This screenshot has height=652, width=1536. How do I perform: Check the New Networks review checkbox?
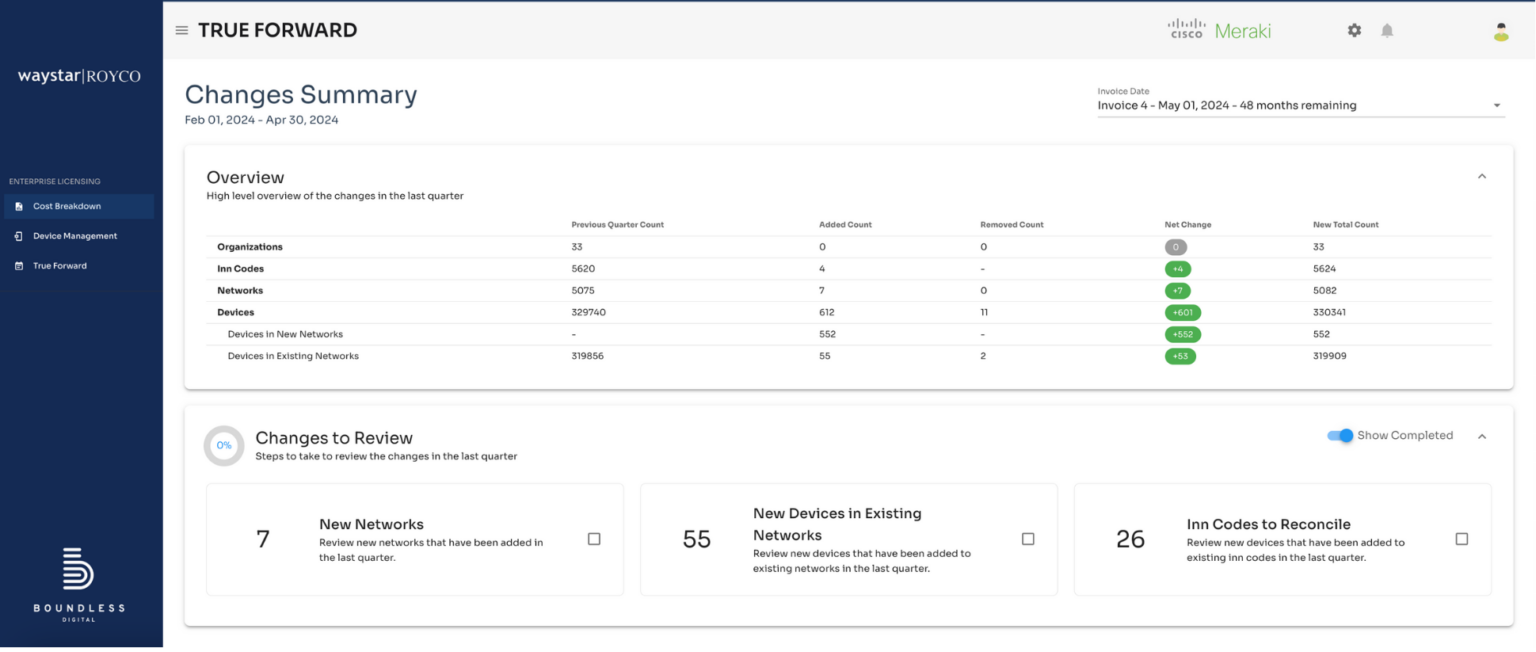click(x=594, y=538)
